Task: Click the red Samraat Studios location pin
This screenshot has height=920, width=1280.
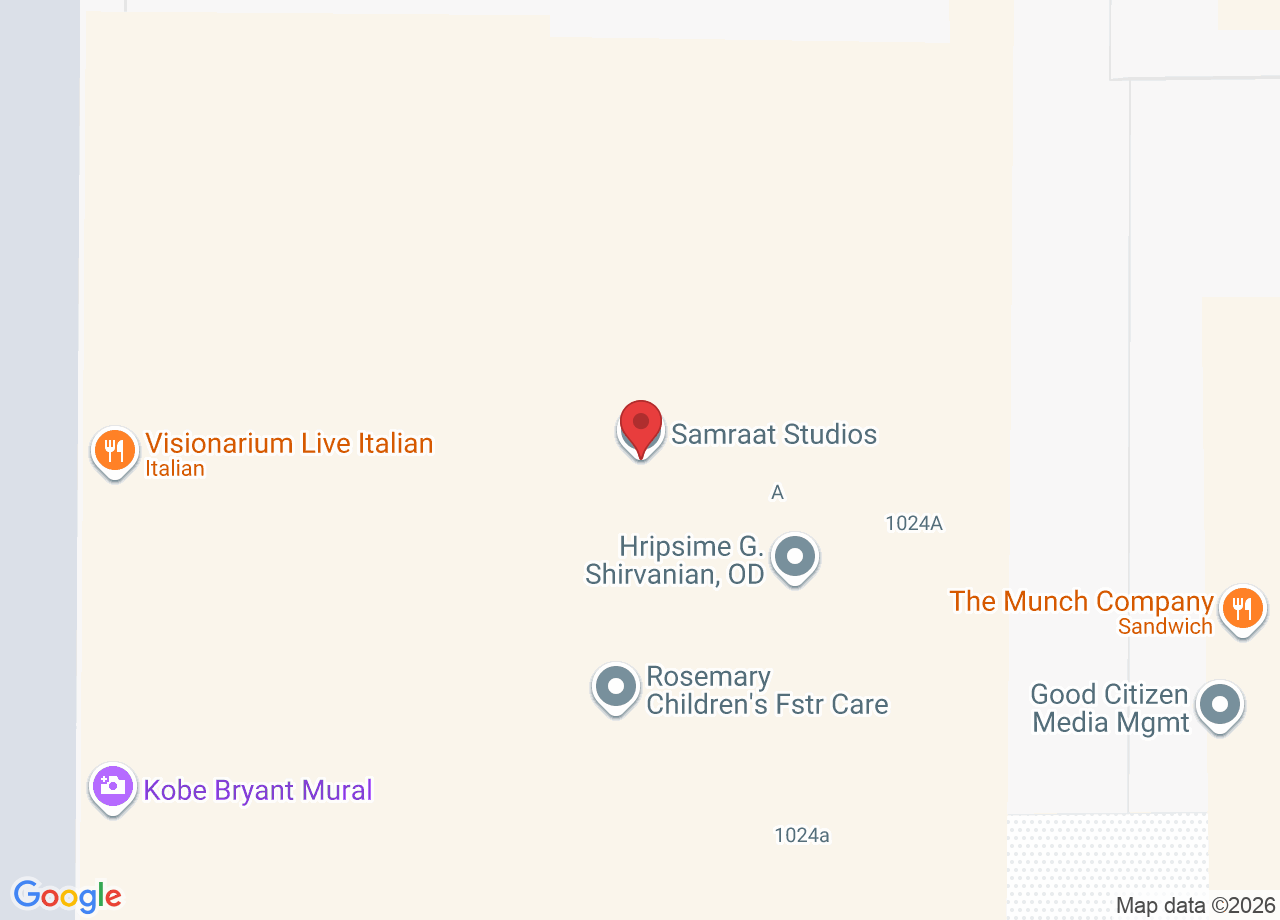Action: [641, 429]
